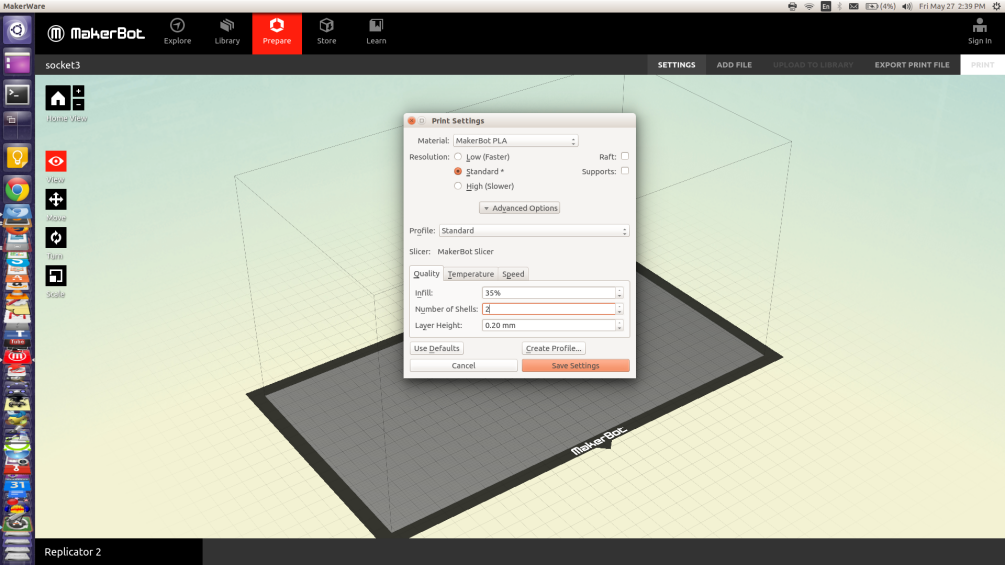The image size is (1005, 565).
Task: Adjust the Infill spinner arrows
Action: tap(619, 293)
